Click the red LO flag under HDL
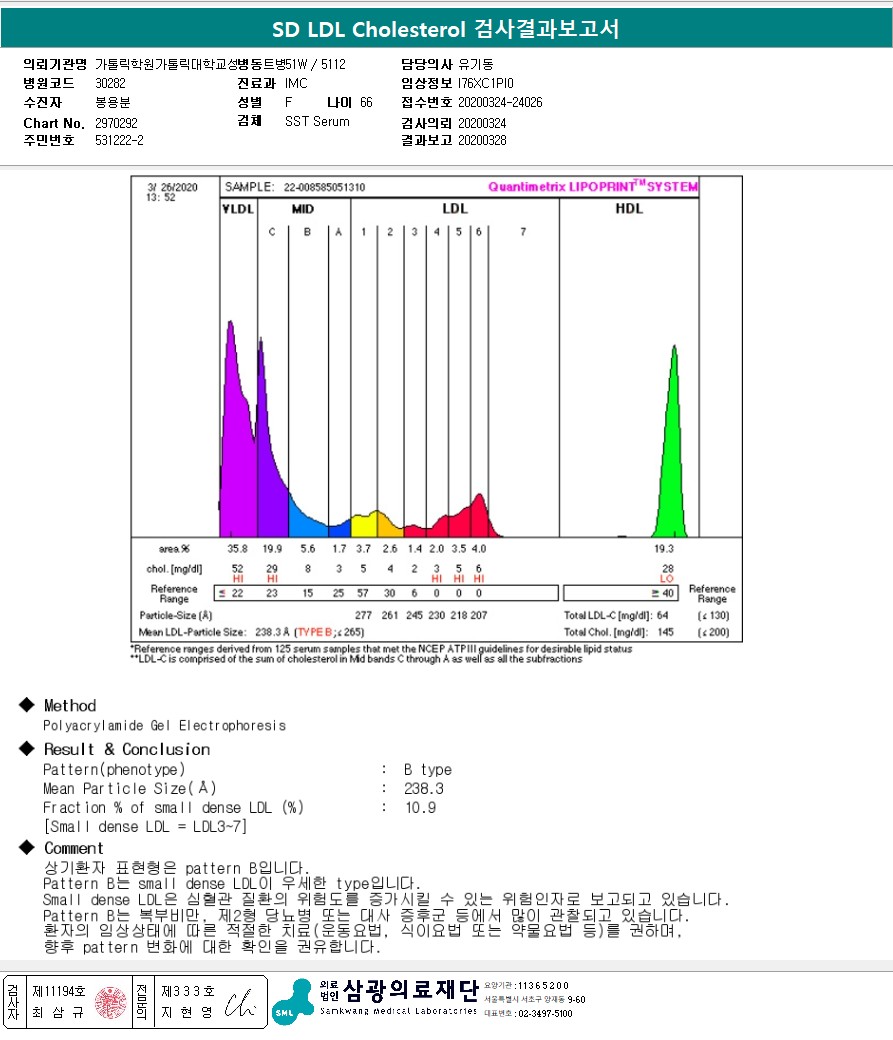Image resolution: width=893 pixels, height=1040 pixels. point(667,579)
